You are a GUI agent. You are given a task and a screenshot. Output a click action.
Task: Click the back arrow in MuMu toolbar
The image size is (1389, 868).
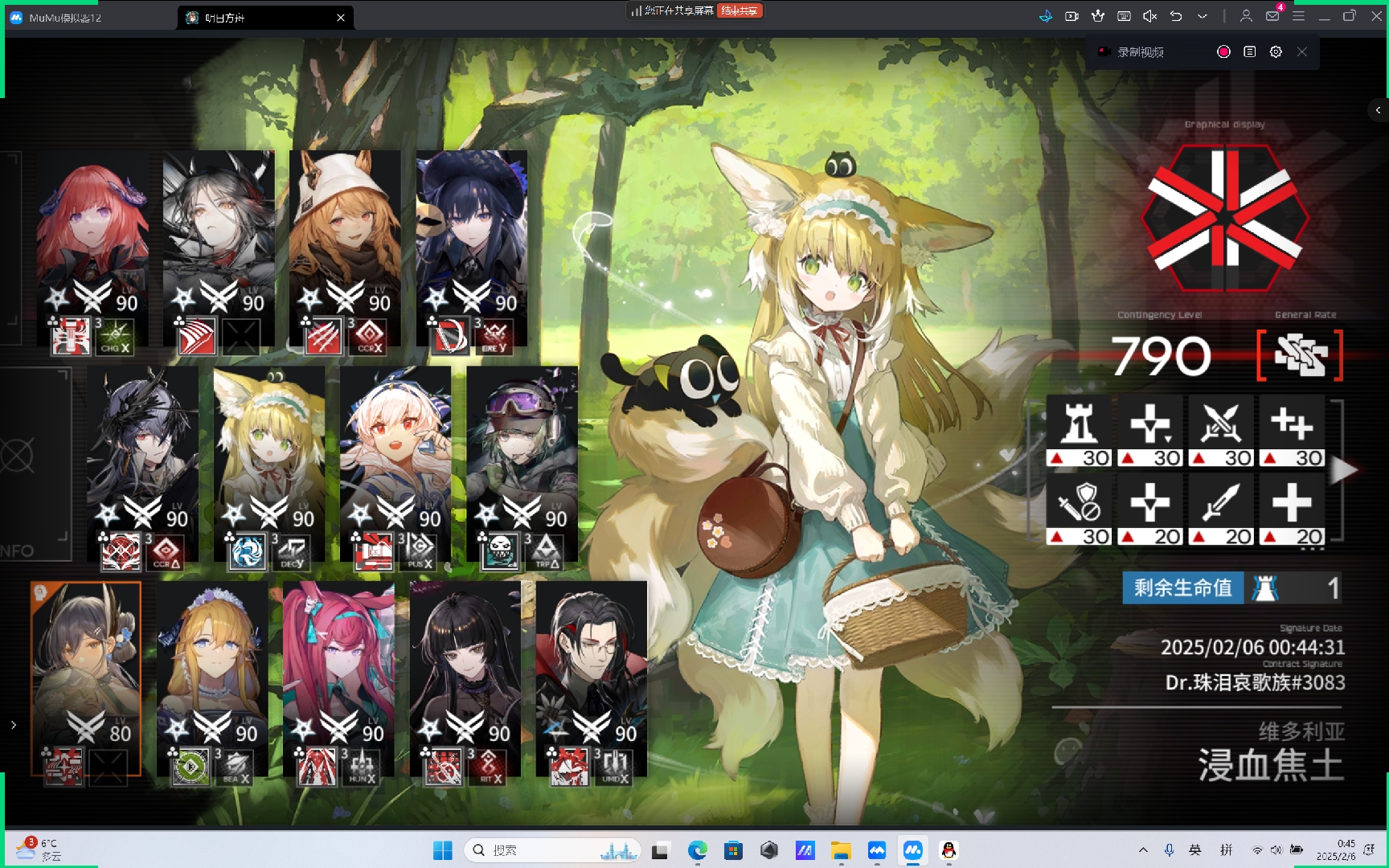pyautogui.click(x=1176, y=16)
